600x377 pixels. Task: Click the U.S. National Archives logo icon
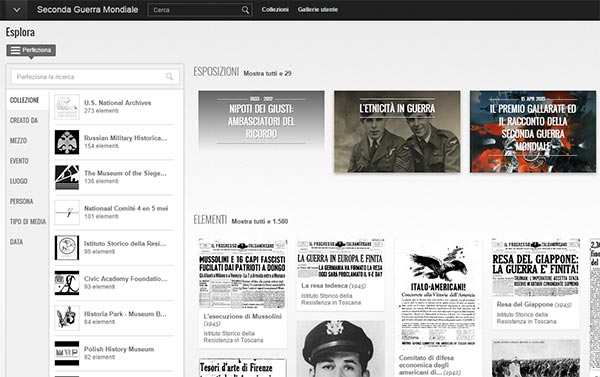pyautogui.click(x=67, y=107)
